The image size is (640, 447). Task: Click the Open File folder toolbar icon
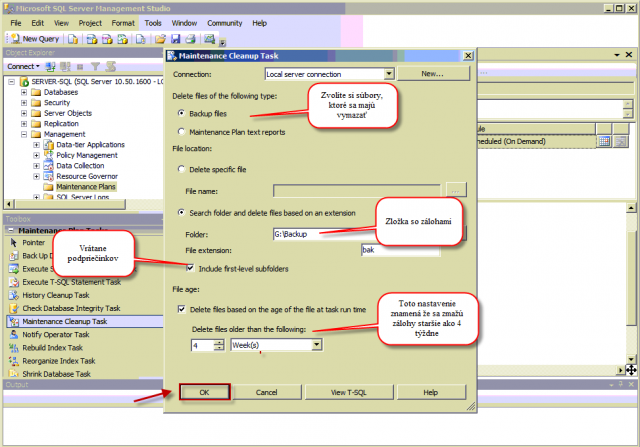pyautogui.click(x=160, y=39)
